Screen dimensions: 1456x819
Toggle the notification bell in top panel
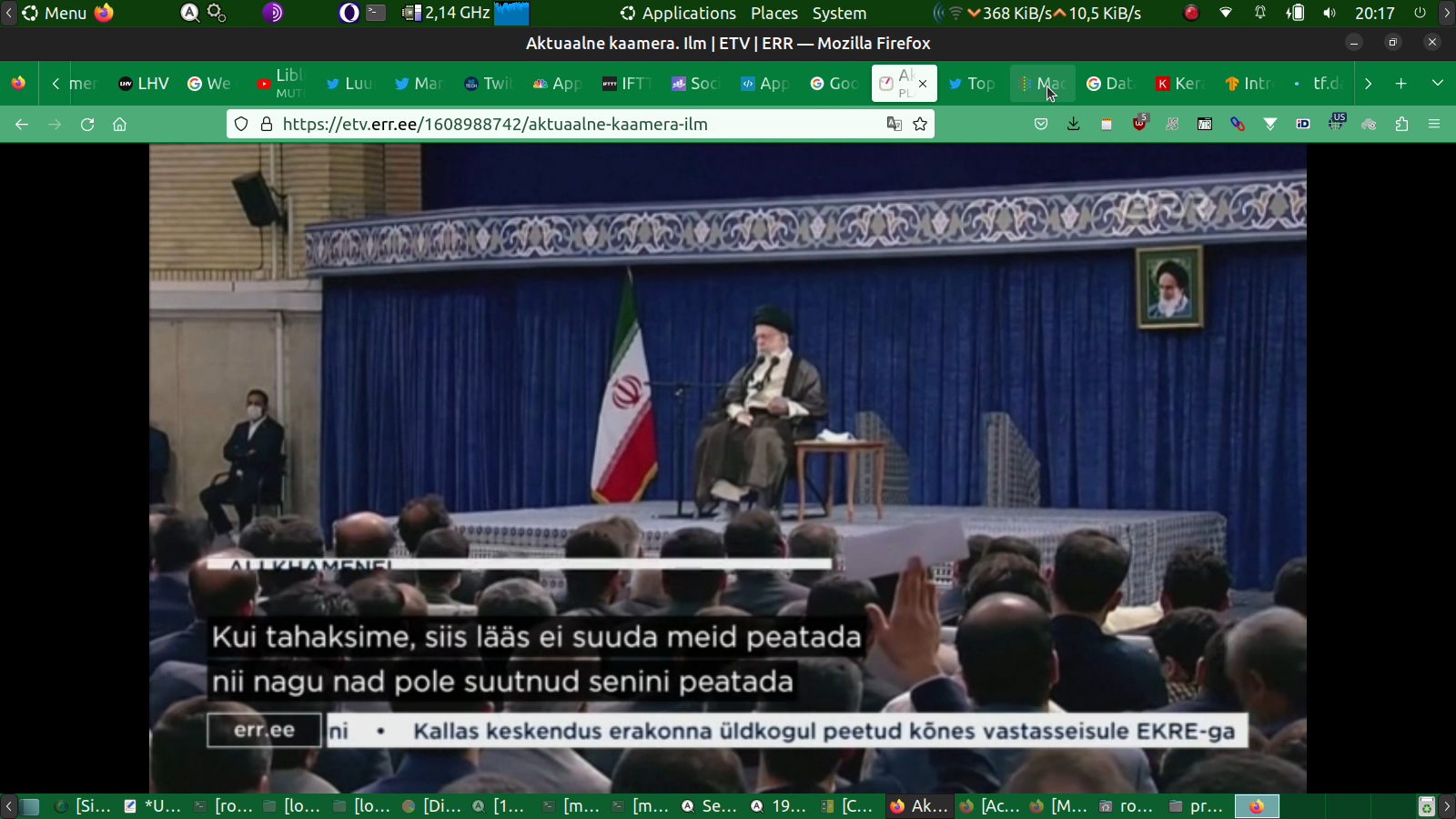[1260, 14]
